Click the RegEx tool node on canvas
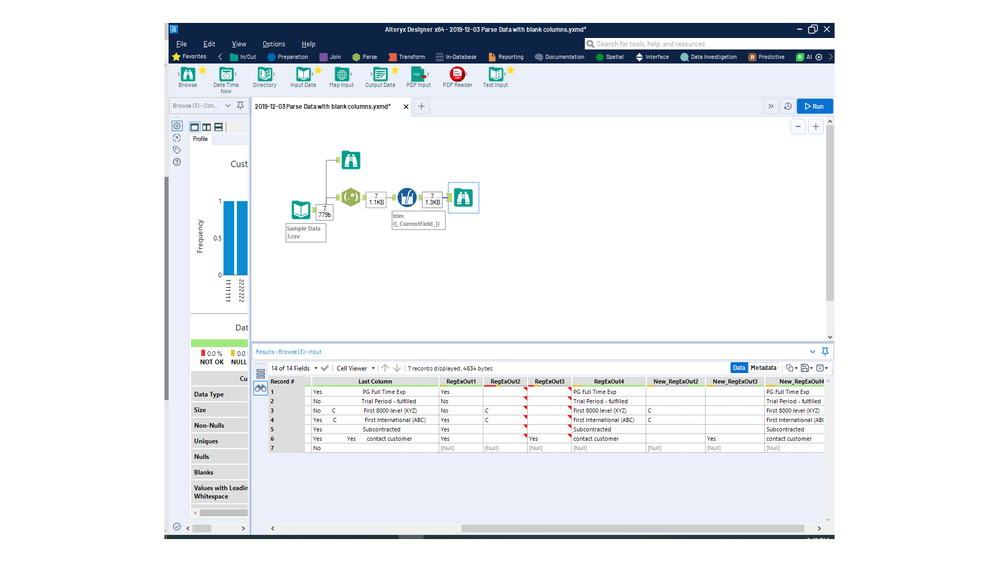This screenshot has height=562, width=999. click(x=350, y=198)
